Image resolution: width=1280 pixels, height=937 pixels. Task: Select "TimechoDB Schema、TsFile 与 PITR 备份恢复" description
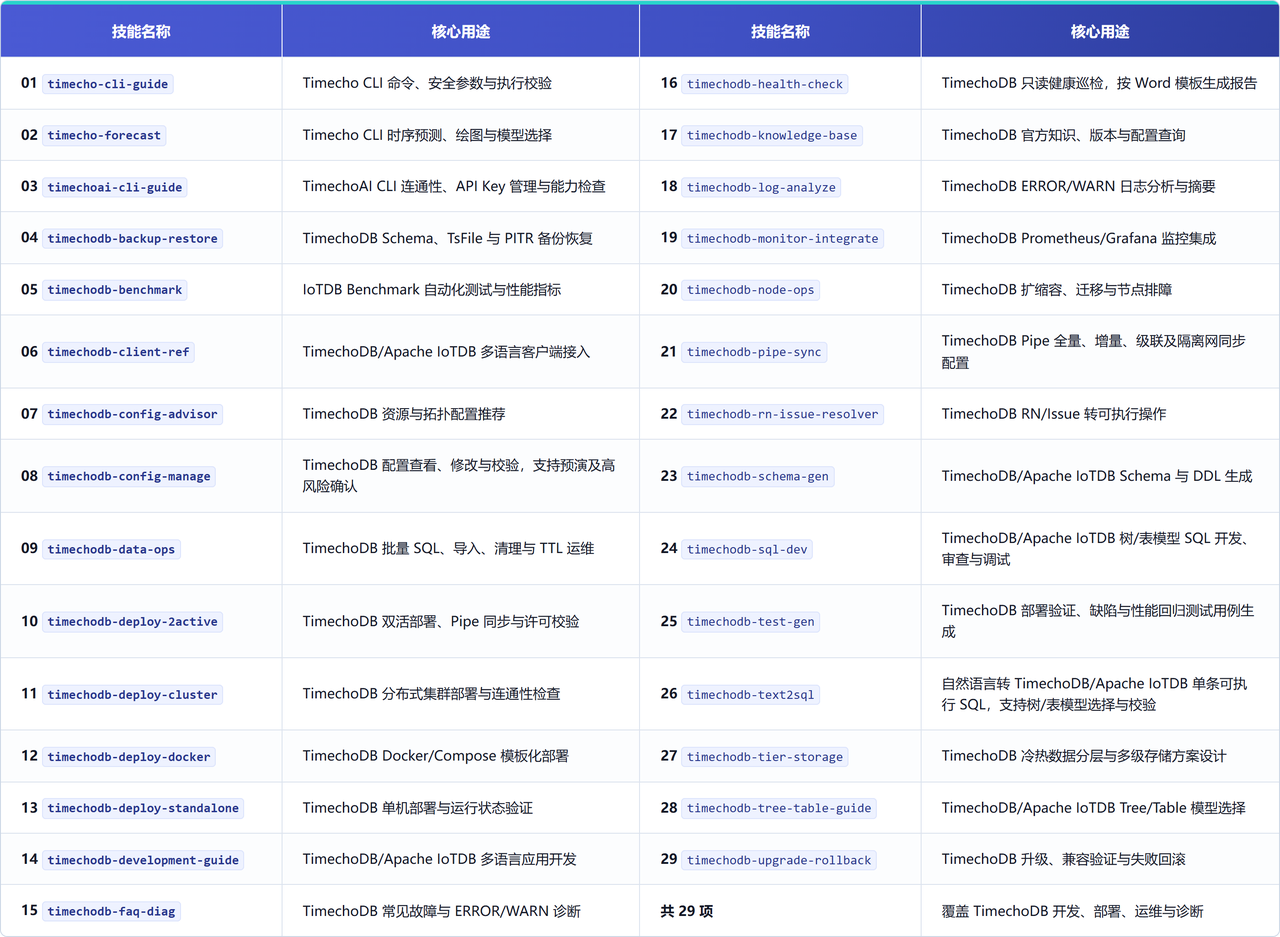pos(448,238)
